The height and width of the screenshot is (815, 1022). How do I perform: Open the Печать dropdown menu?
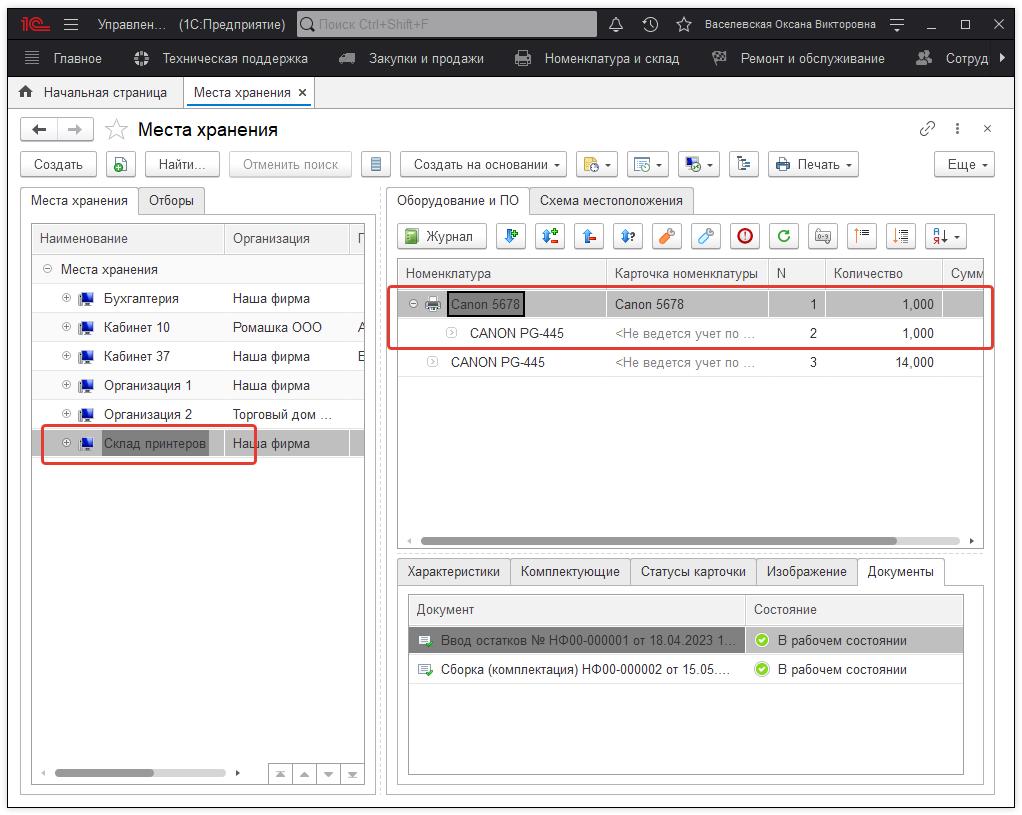click(x=813, y=165)
